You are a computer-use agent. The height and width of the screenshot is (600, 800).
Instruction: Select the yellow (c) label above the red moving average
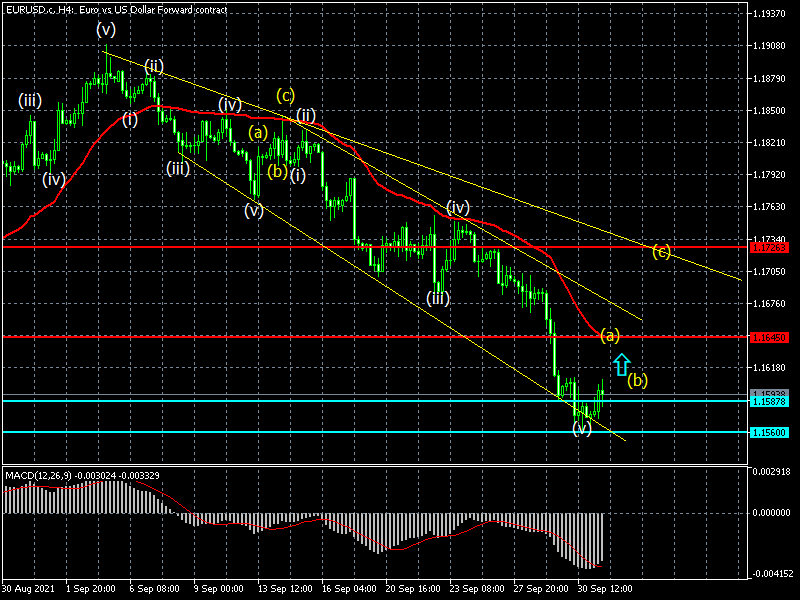[286, 96]
